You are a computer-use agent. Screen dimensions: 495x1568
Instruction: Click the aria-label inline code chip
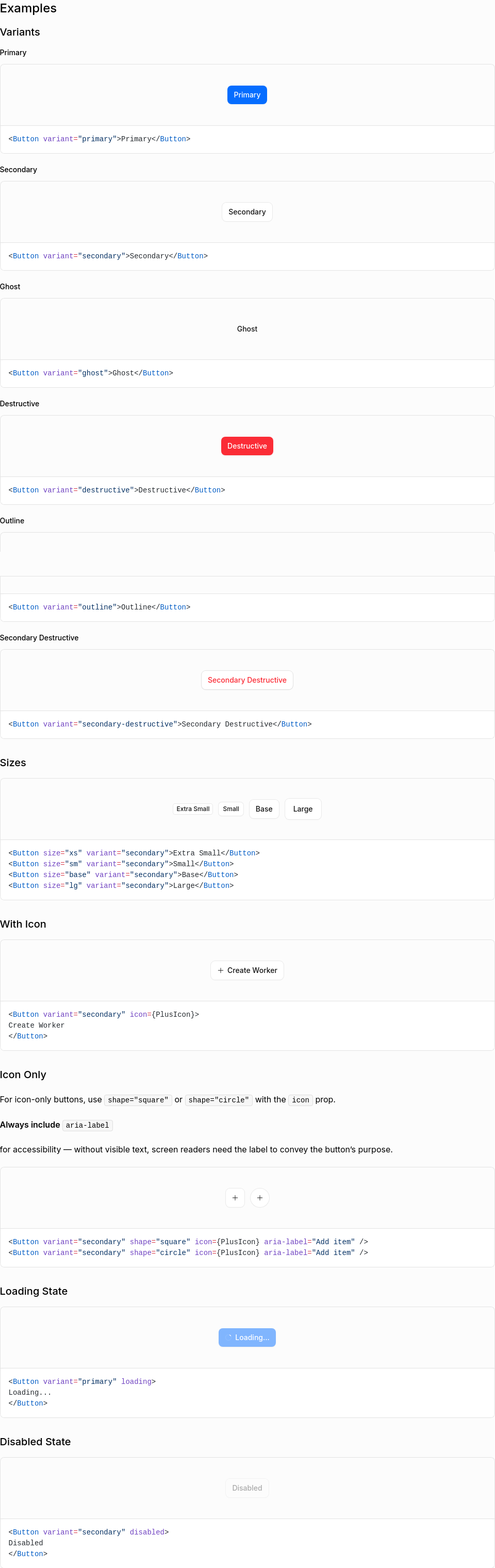tap(88, 1126)
